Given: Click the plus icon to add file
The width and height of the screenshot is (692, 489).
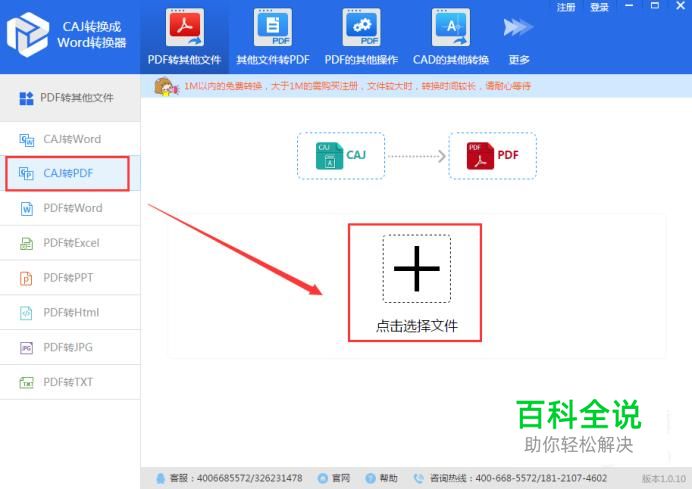Looking at the screenshot, I should click(417, 268).
